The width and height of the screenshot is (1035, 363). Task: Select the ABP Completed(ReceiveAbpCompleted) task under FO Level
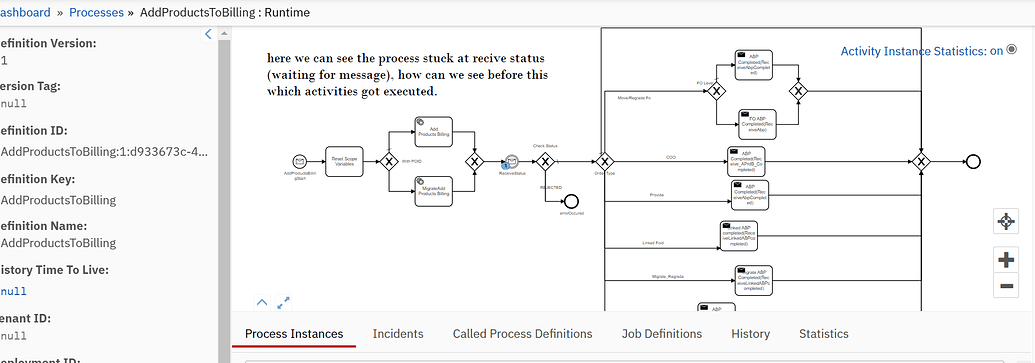pyautogui.click(x=753, y=65)
